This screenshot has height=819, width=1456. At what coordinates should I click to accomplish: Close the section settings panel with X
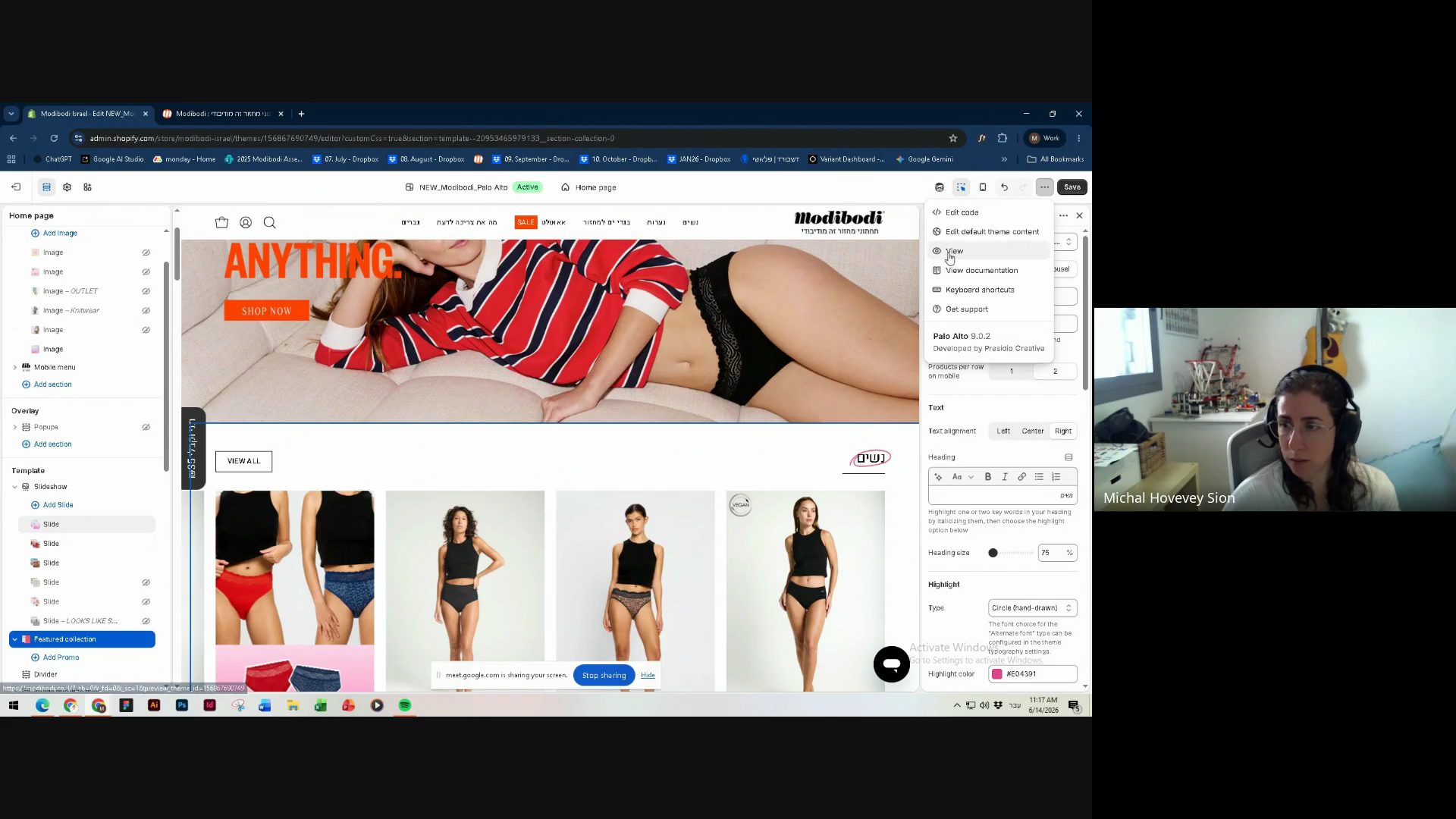[1080, 215]
